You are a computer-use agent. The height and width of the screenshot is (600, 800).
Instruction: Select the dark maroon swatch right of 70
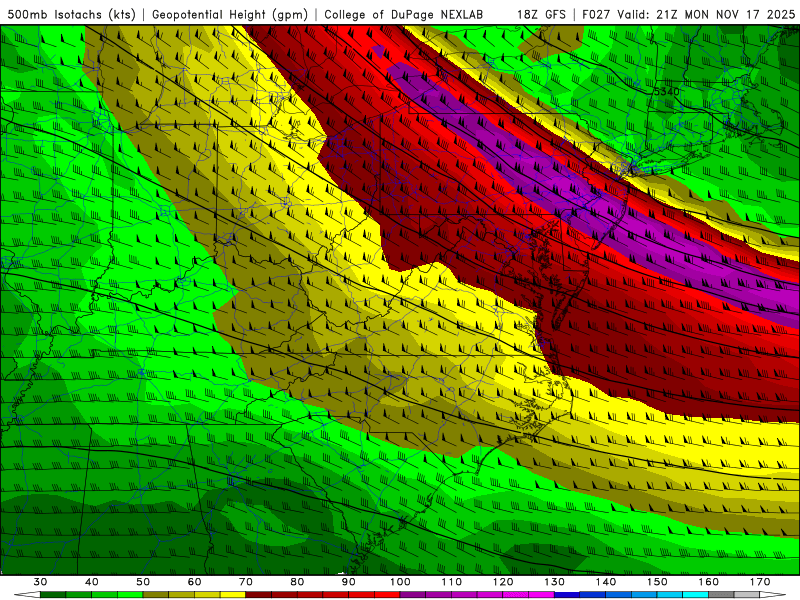coord(259,595)
